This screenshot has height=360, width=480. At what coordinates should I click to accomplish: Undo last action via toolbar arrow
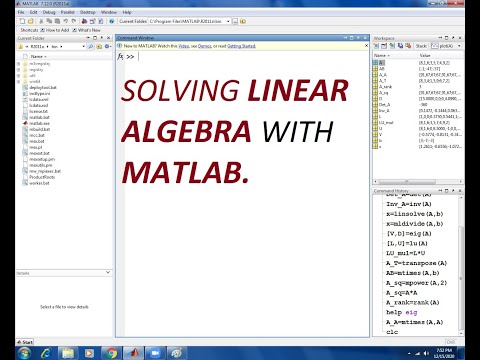click(x=66, y=21)
